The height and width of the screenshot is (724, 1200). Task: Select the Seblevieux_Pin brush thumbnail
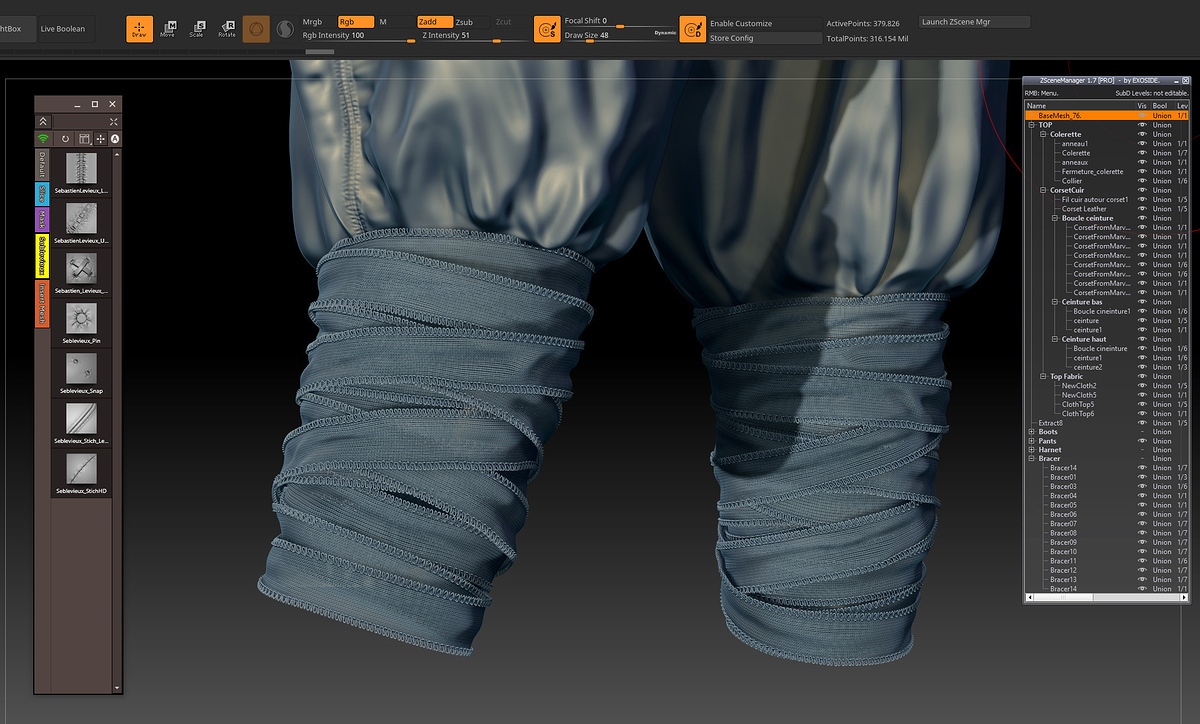[x=81, y=318]
